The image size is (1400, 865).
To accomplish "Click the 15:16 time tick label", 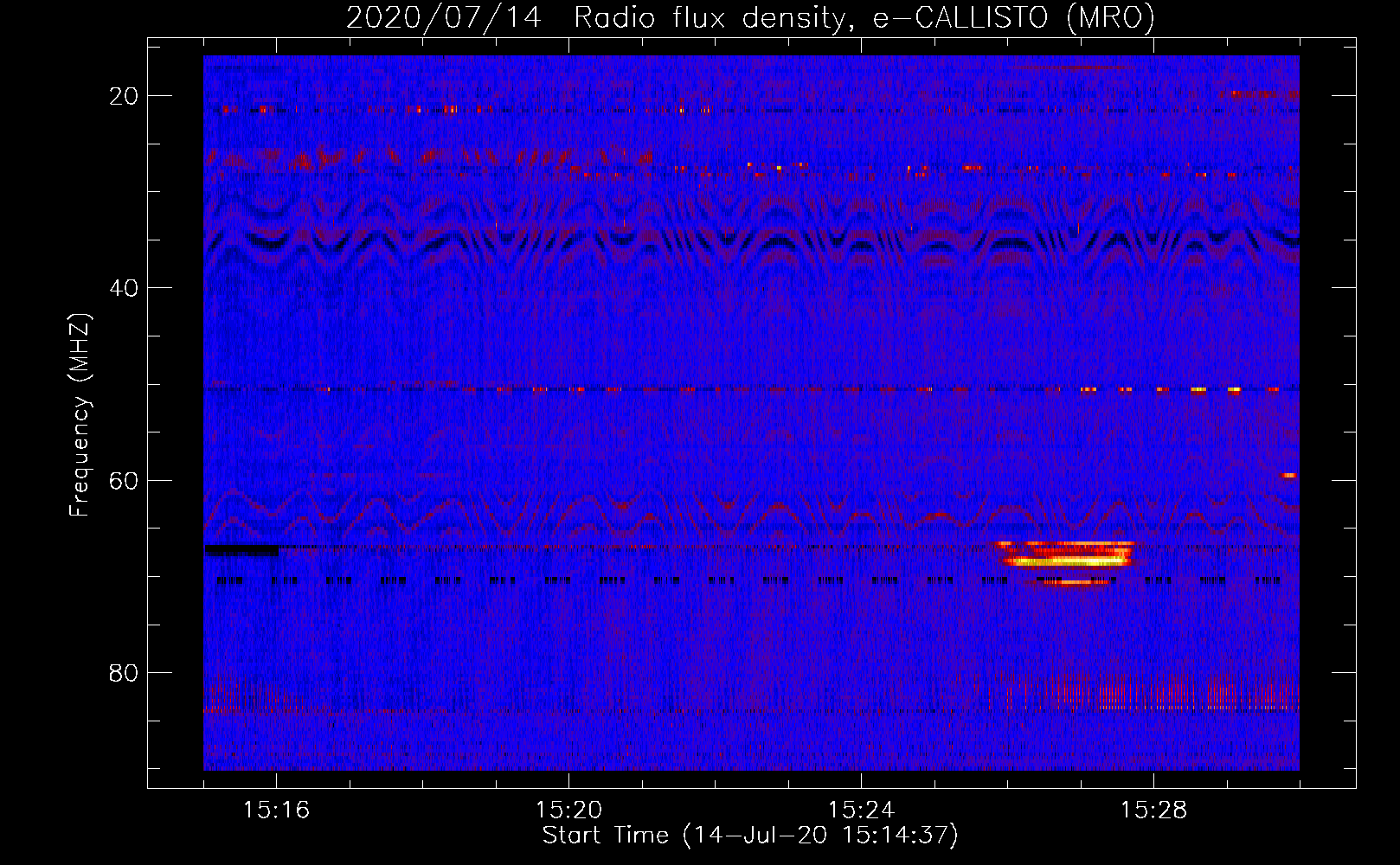I will (x=276, y=811).
